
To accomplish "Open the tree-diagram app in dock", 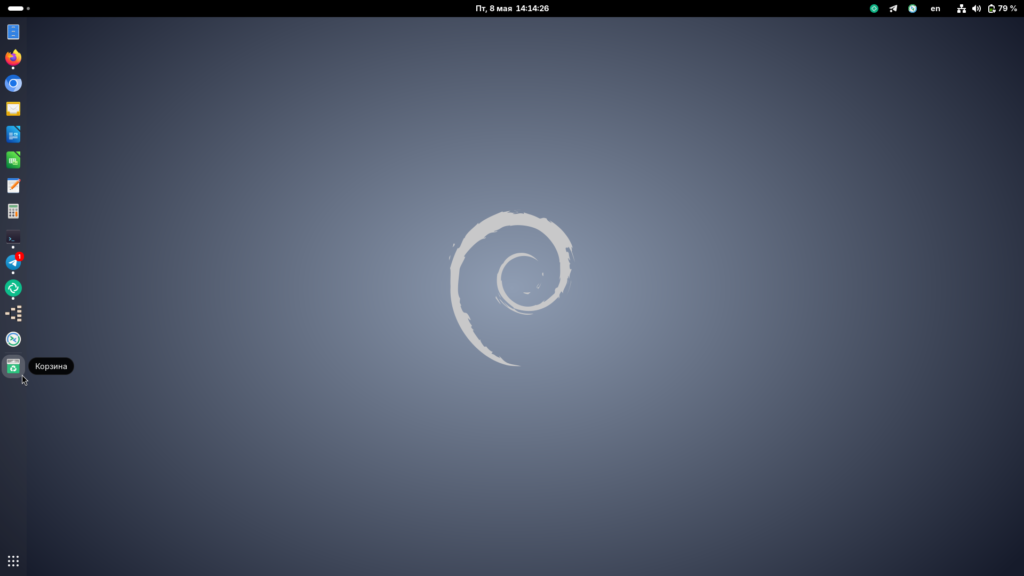I will coord(13,313).
